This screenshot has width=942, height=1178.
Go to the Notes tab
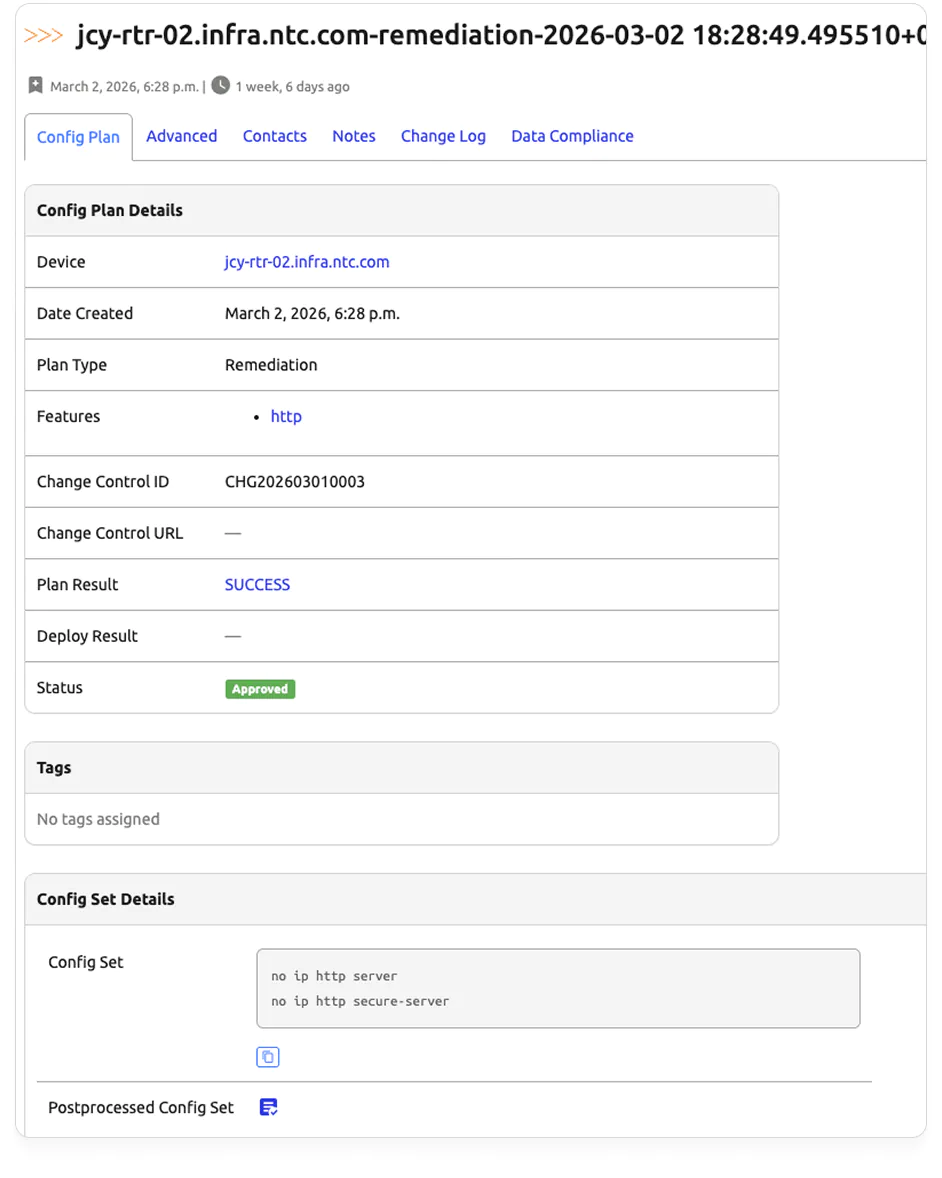coord(354,136)
